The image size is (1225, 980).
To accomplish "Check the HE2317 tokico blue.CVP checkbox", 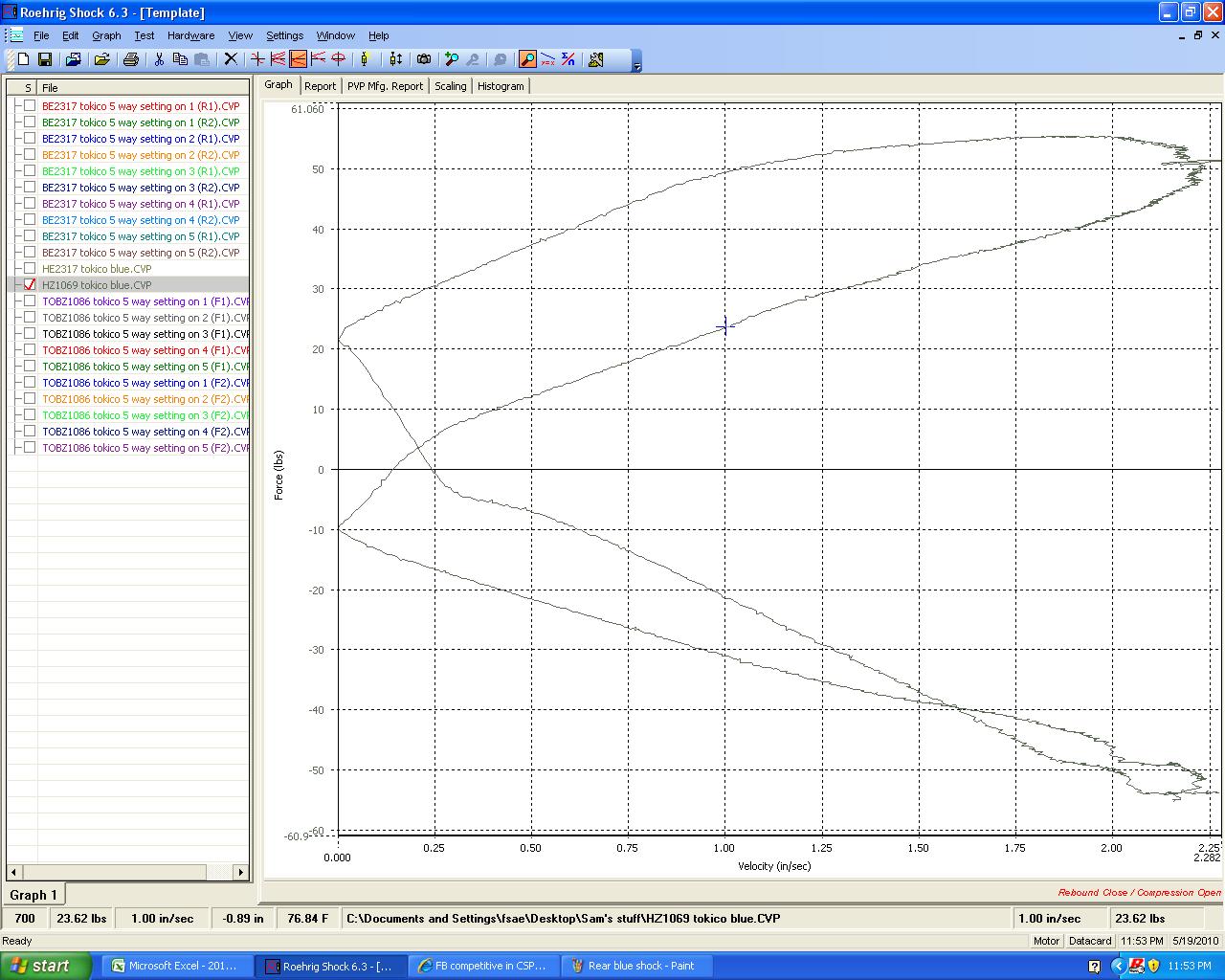I will pyautogui.click(x=30, y=269).
